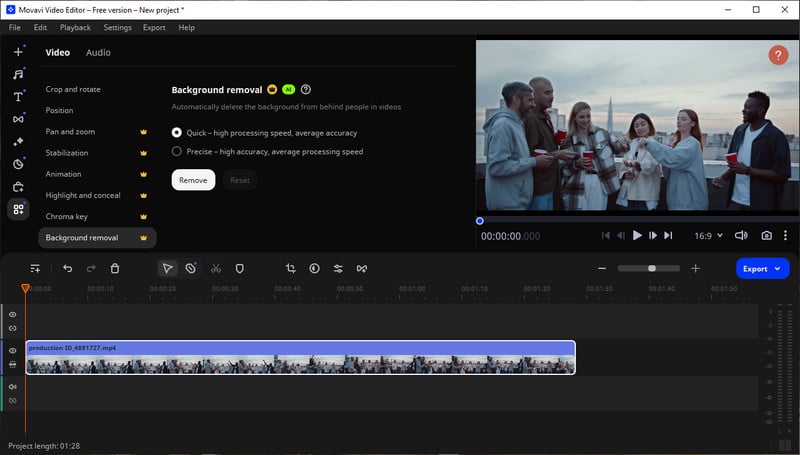
Task: Open the Transitions sidebar icon
Action: point(18,119)
